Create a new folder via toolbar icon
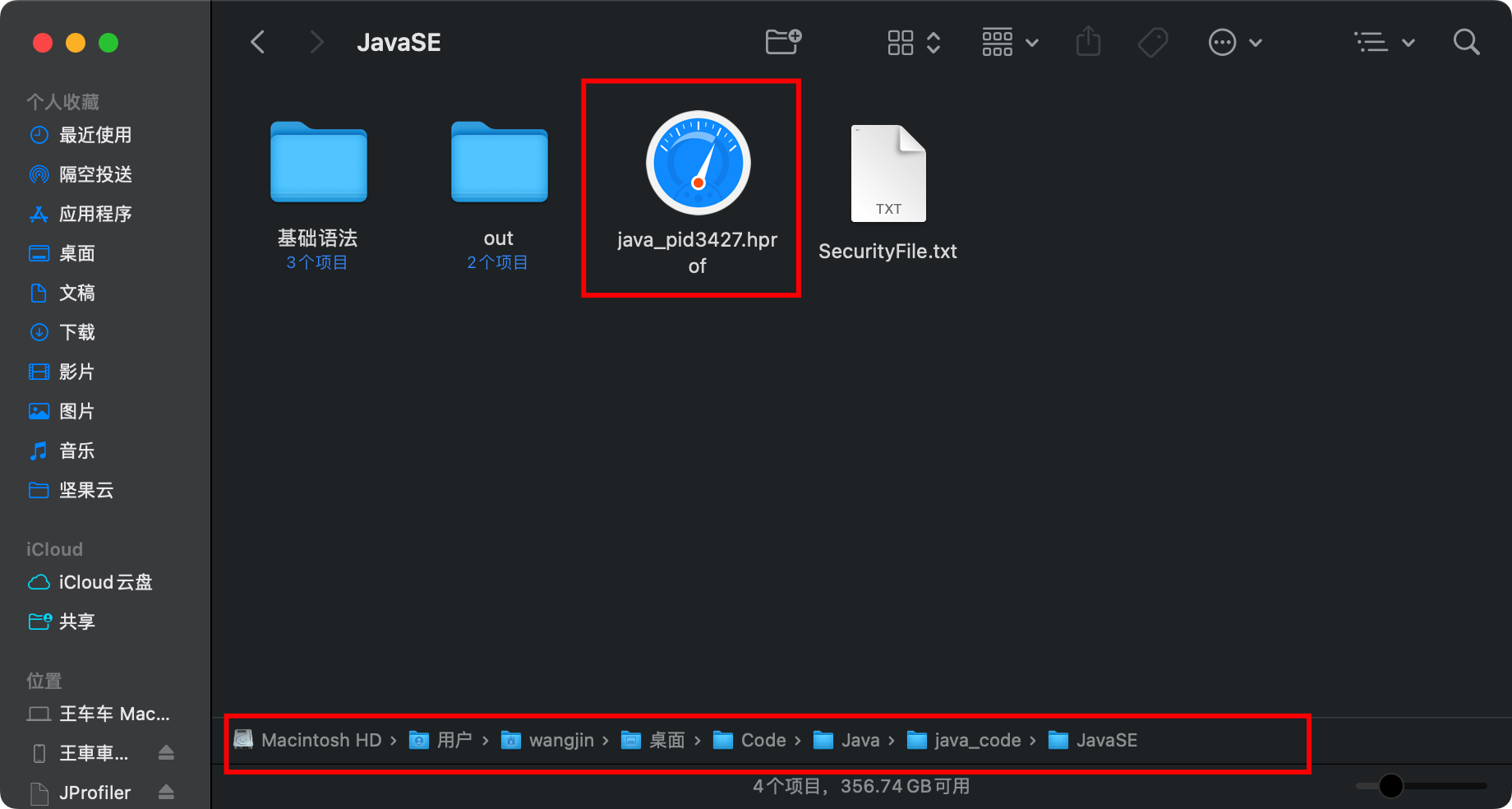Image resolution: width=1512 pixels, height=809 pixels. [x=783, y=42]
